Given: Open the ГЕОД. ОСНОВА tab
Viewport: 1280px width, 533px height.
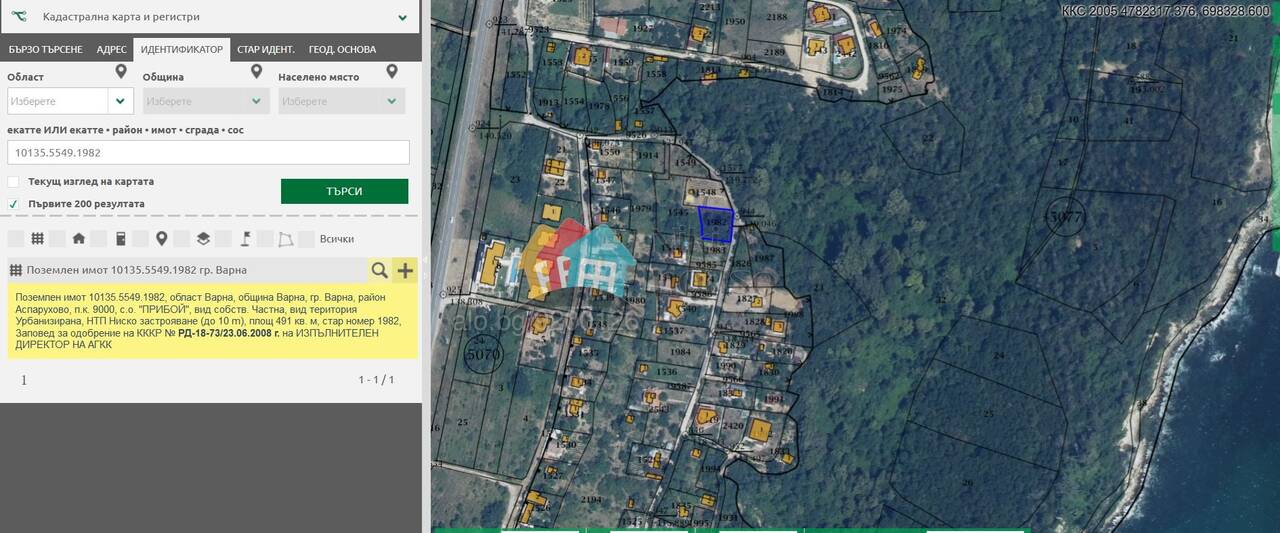Looking at the screenshot, I should [342, 49].
